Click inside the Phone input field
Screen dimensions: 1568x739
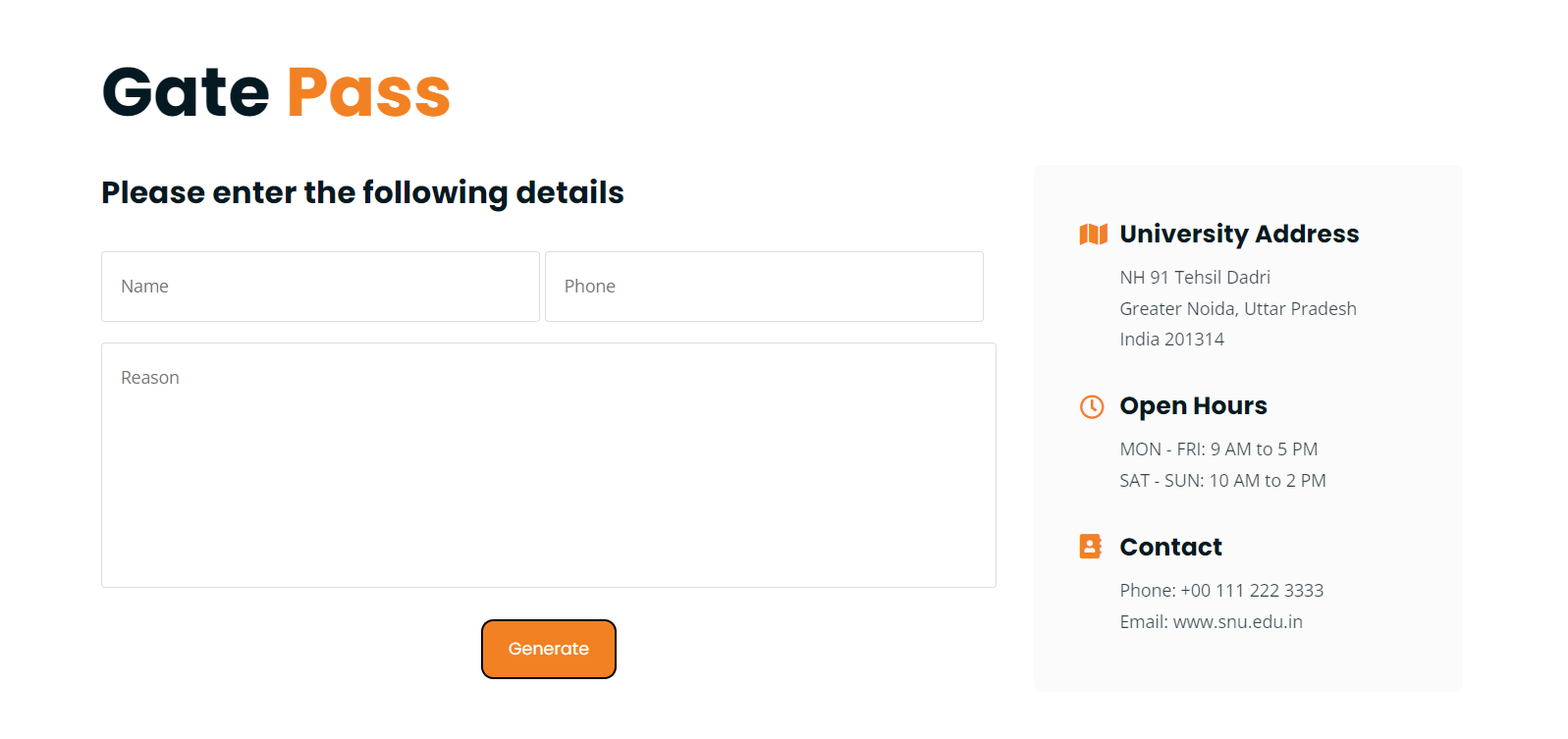[764, 286]
